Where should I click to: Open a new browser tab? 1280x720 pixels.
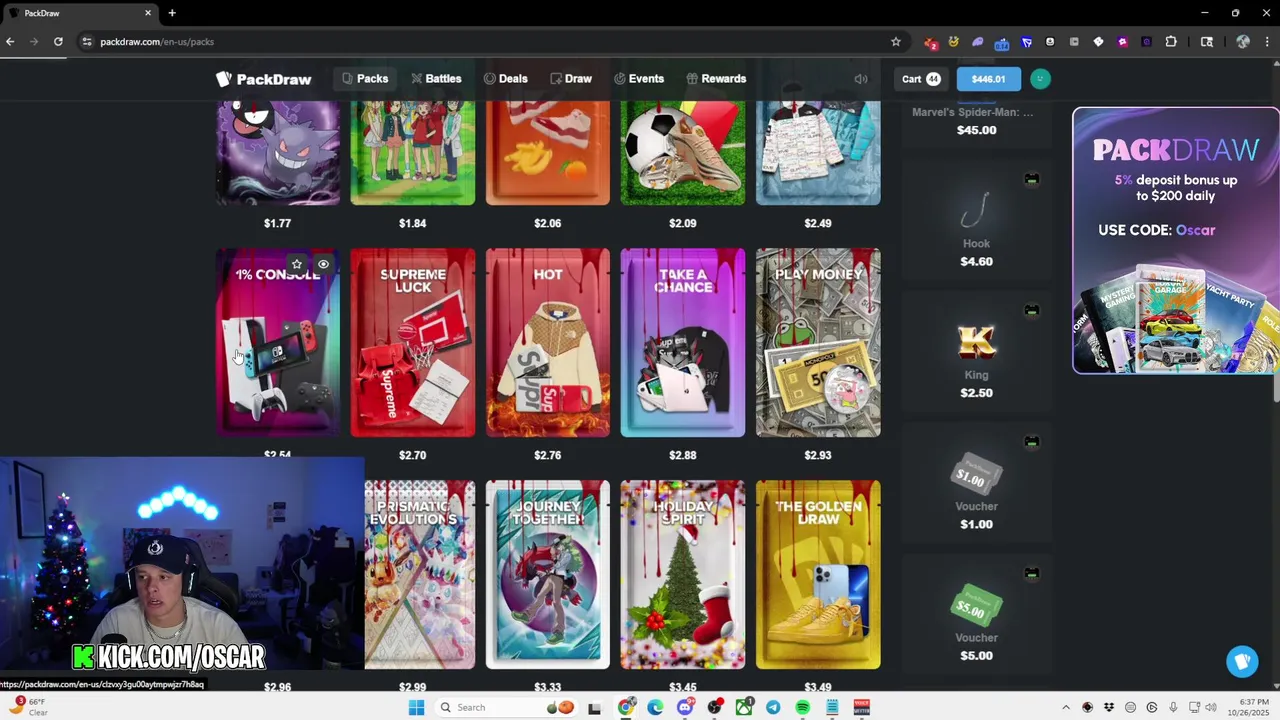172,13
